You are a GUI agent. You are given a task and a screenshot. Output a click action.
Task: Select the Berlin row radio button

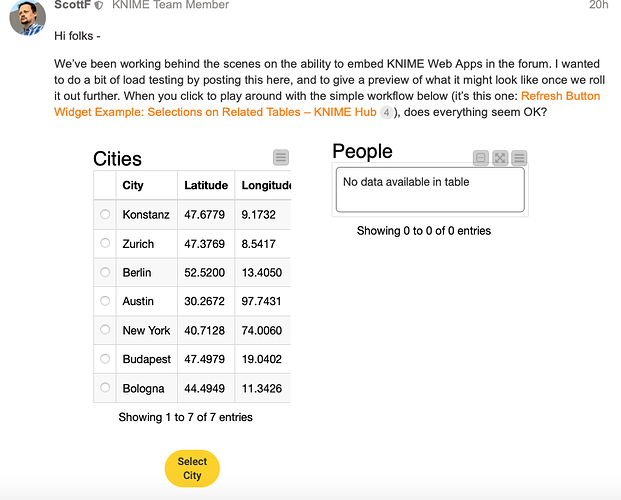point(106,272)
